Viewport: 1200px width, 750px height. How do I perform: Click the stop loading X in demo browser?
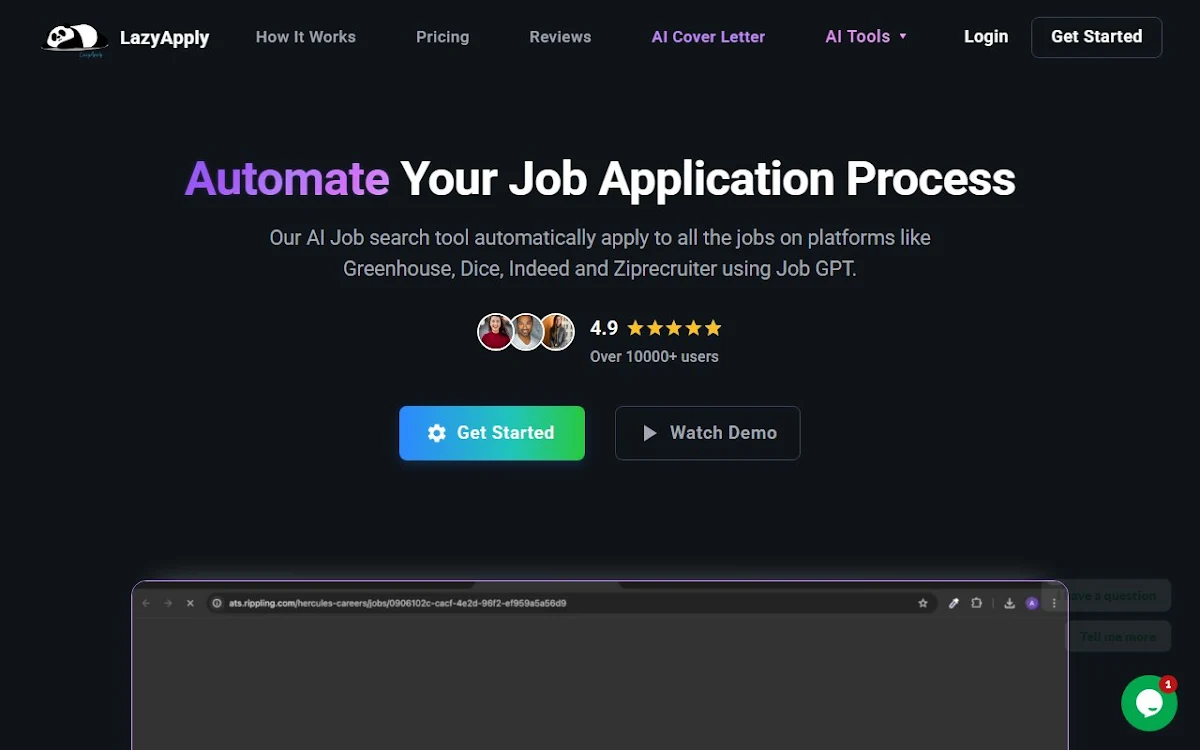point(190,603)
